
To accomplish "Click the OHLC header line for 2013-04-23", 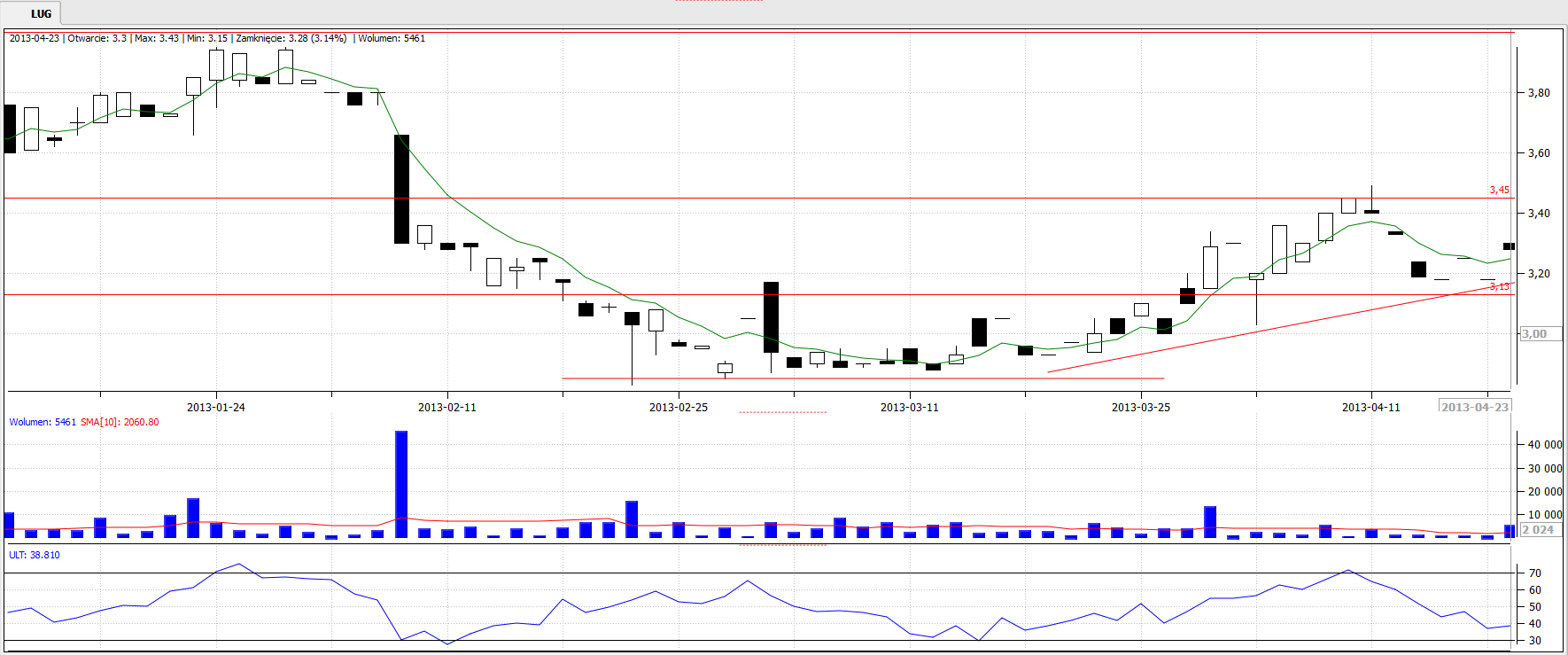I will click(217, 38).
